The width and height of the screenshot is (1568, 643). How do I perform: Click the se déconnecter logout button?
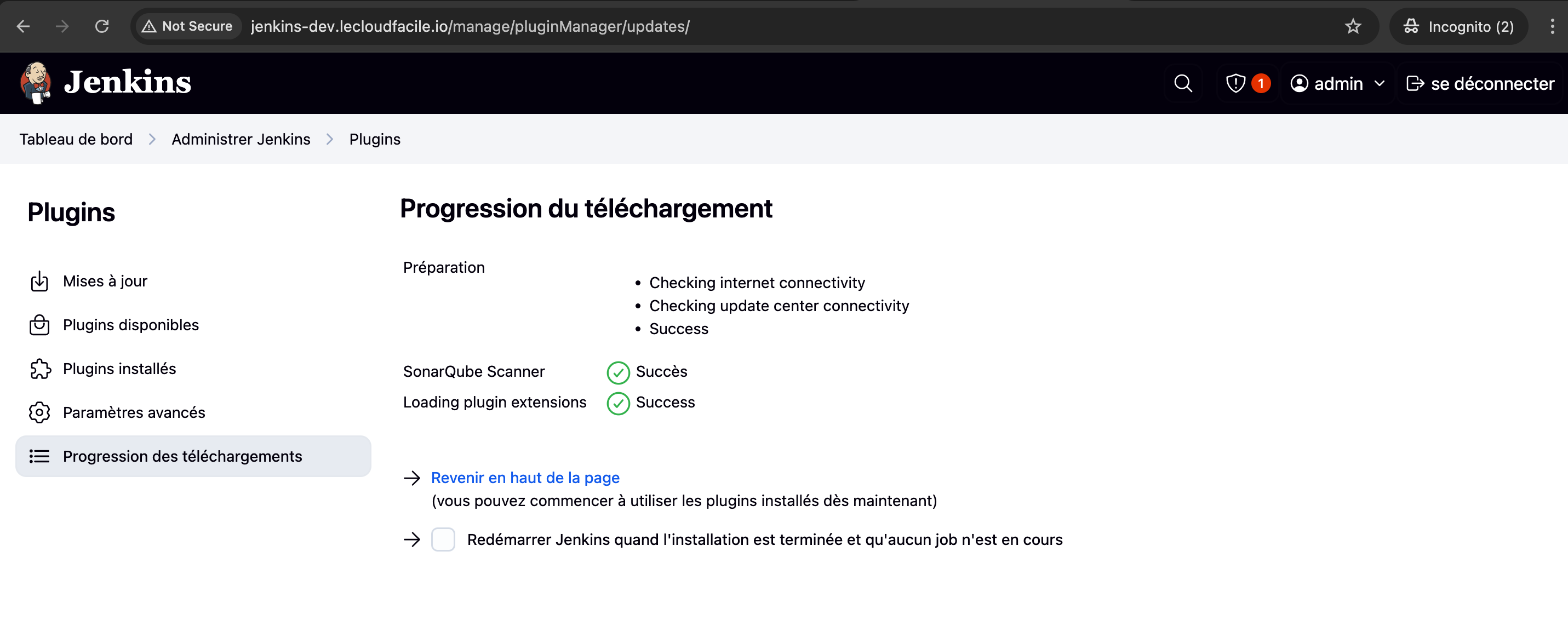click(x=1480, y=83)
